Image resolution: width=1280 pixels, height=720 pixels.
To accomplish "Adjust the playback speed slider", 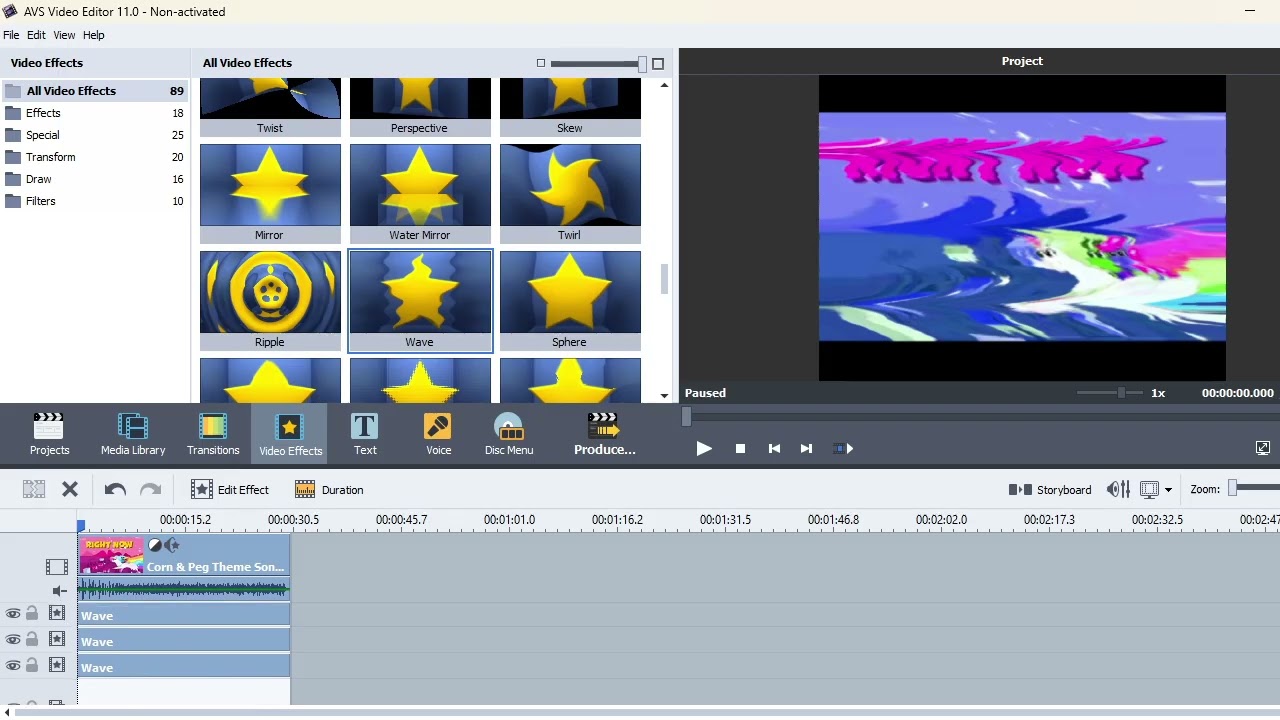I will pos(1121,393).
